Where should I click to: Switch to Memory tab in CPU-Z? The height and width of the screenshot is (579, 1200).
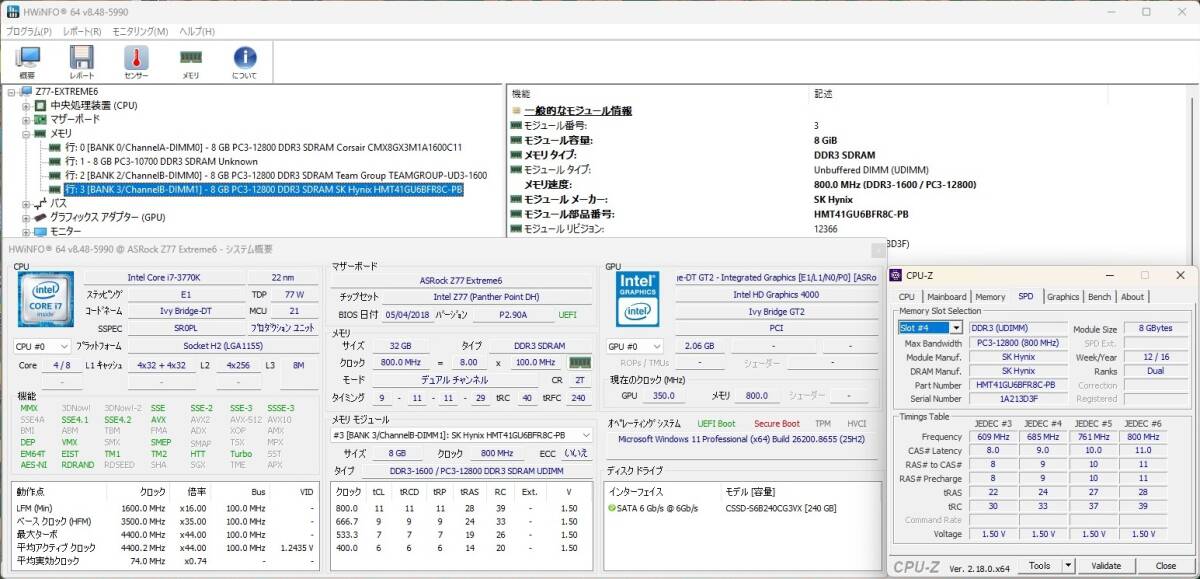tap(990, 297)
